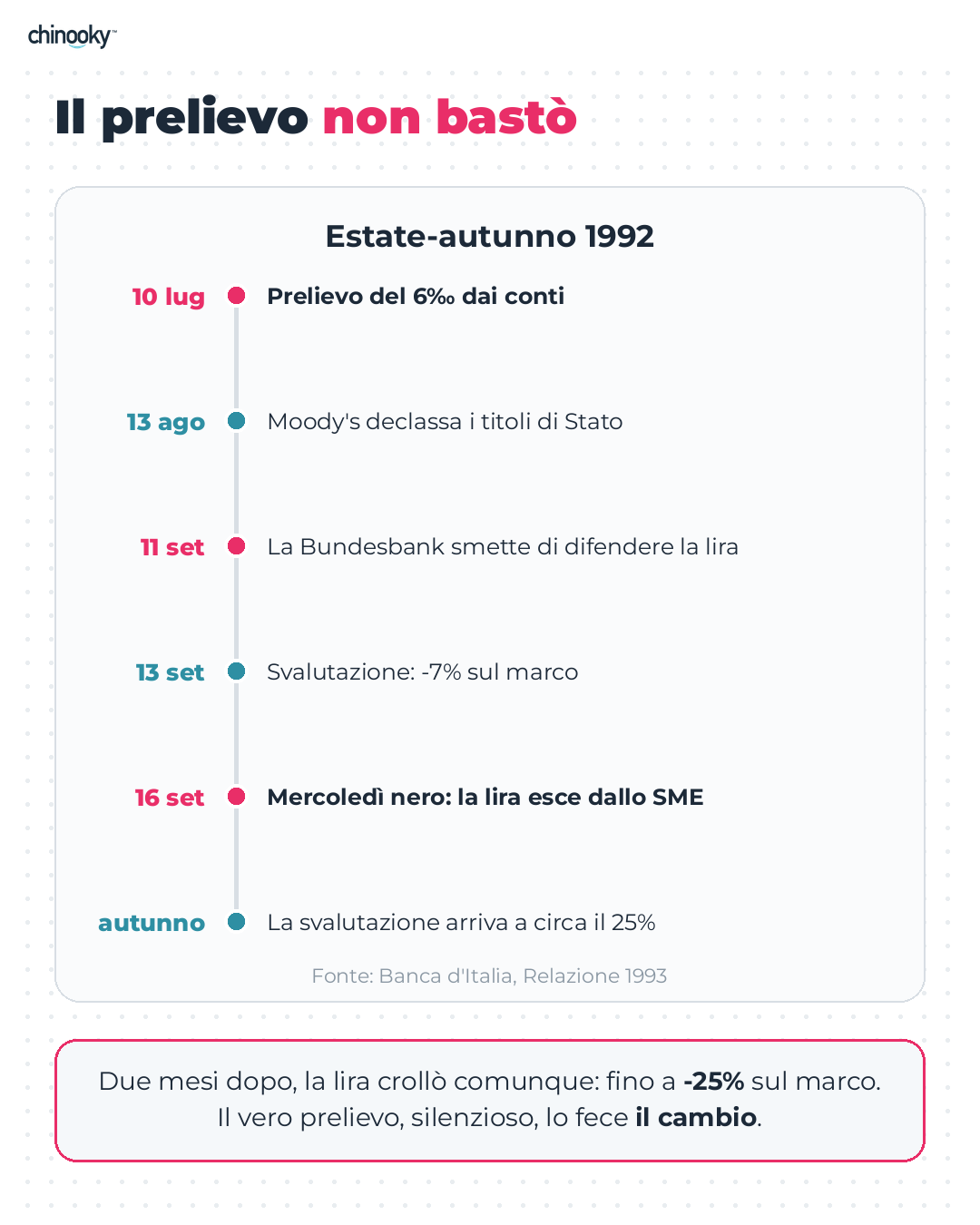The height and width of the screenshot is (1225, 980).
Task: Click the chinooky logo
Action: (72, 36)
